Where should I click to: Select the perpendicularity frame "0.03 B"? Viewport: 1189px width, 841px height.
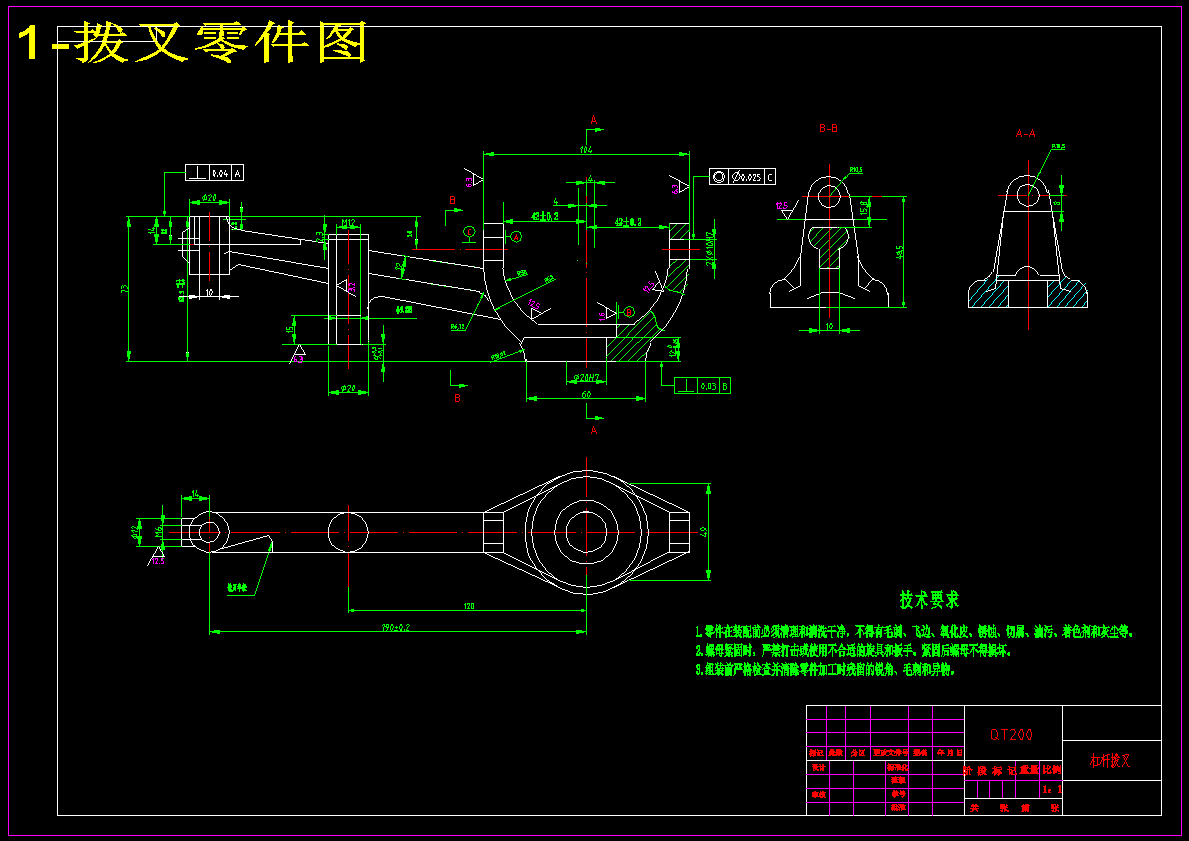click(x=702, y=386)
